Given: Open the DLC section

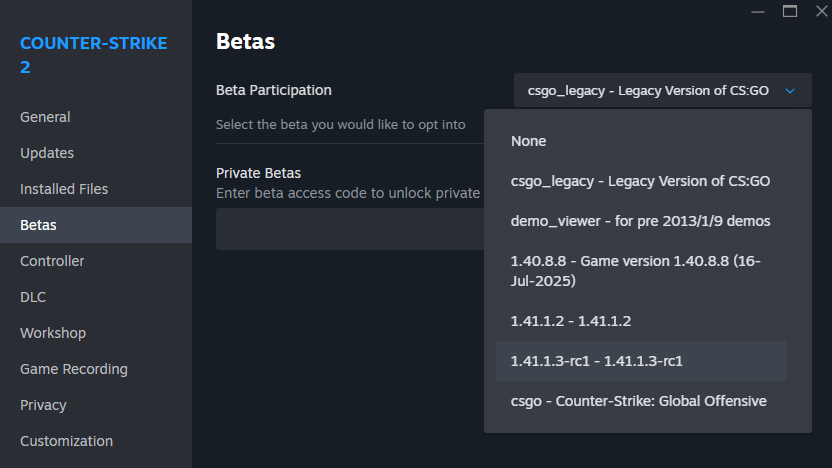Looking at the screenshot, I should [33, 297].
